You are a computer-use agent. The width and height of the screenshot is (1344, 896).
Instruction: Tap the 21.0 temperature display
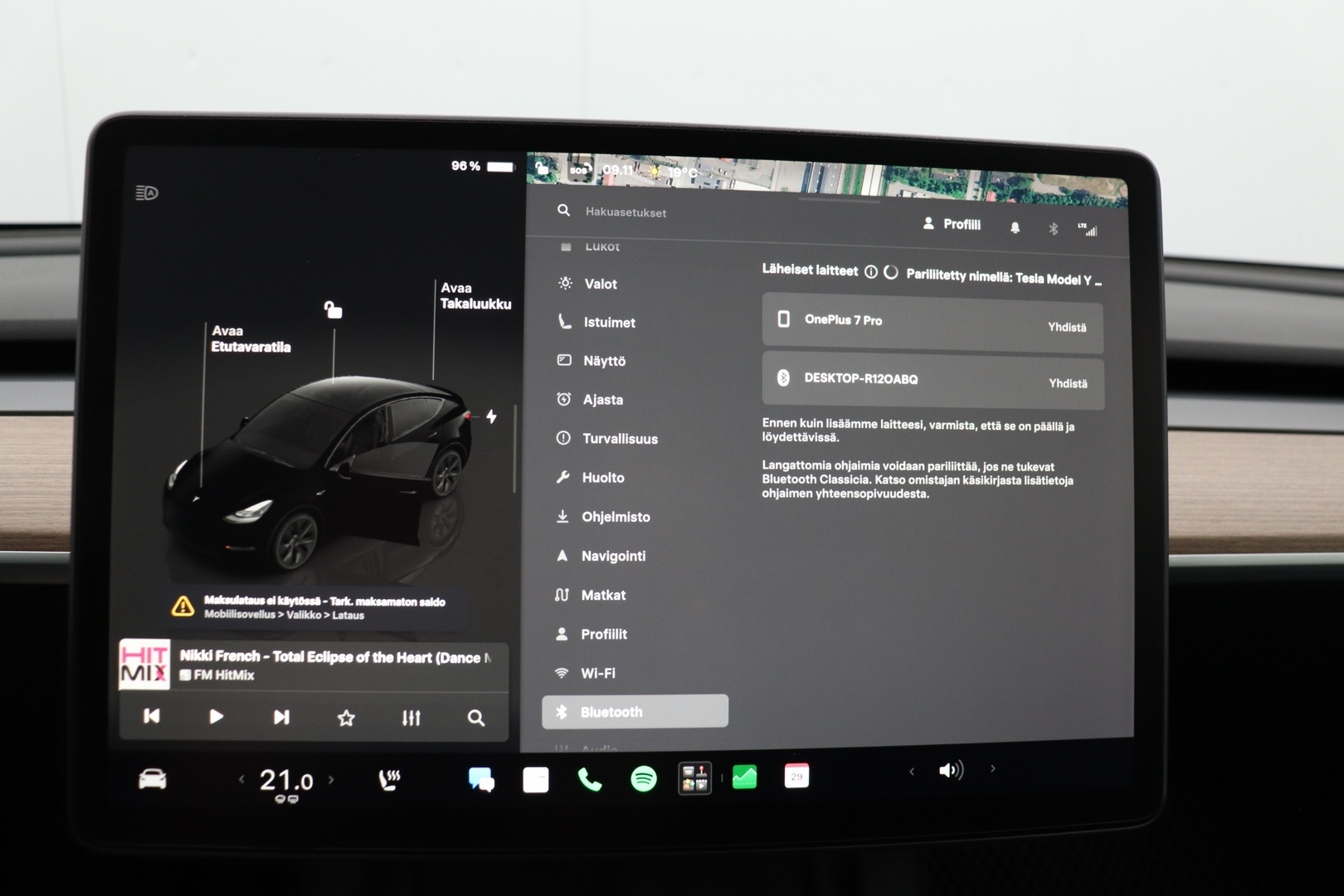point(286,781)
